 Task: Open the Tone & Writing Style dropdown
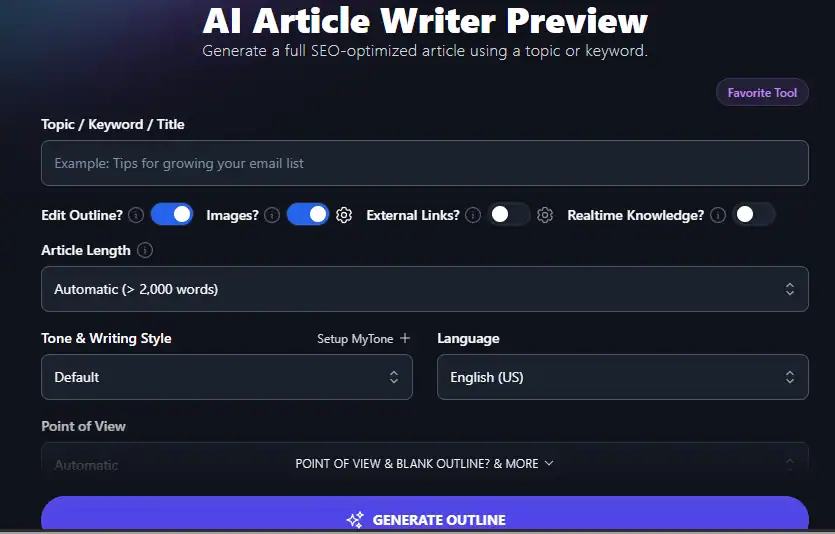pyautogui.click(x=227, y=377)
